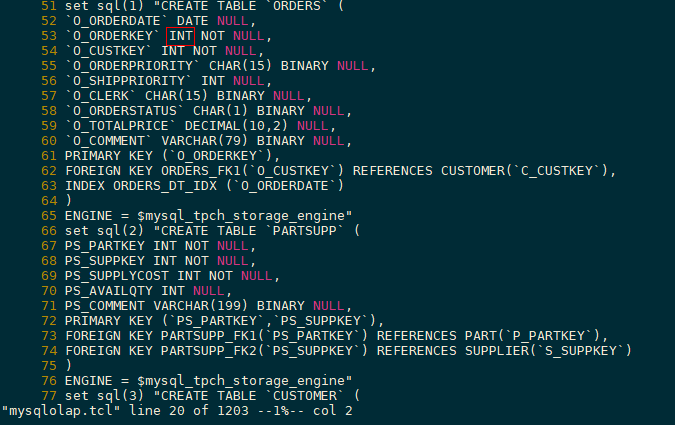Click pink NULL keyword on line 54
The image size is (675, 425).
(x=241, y=51)
